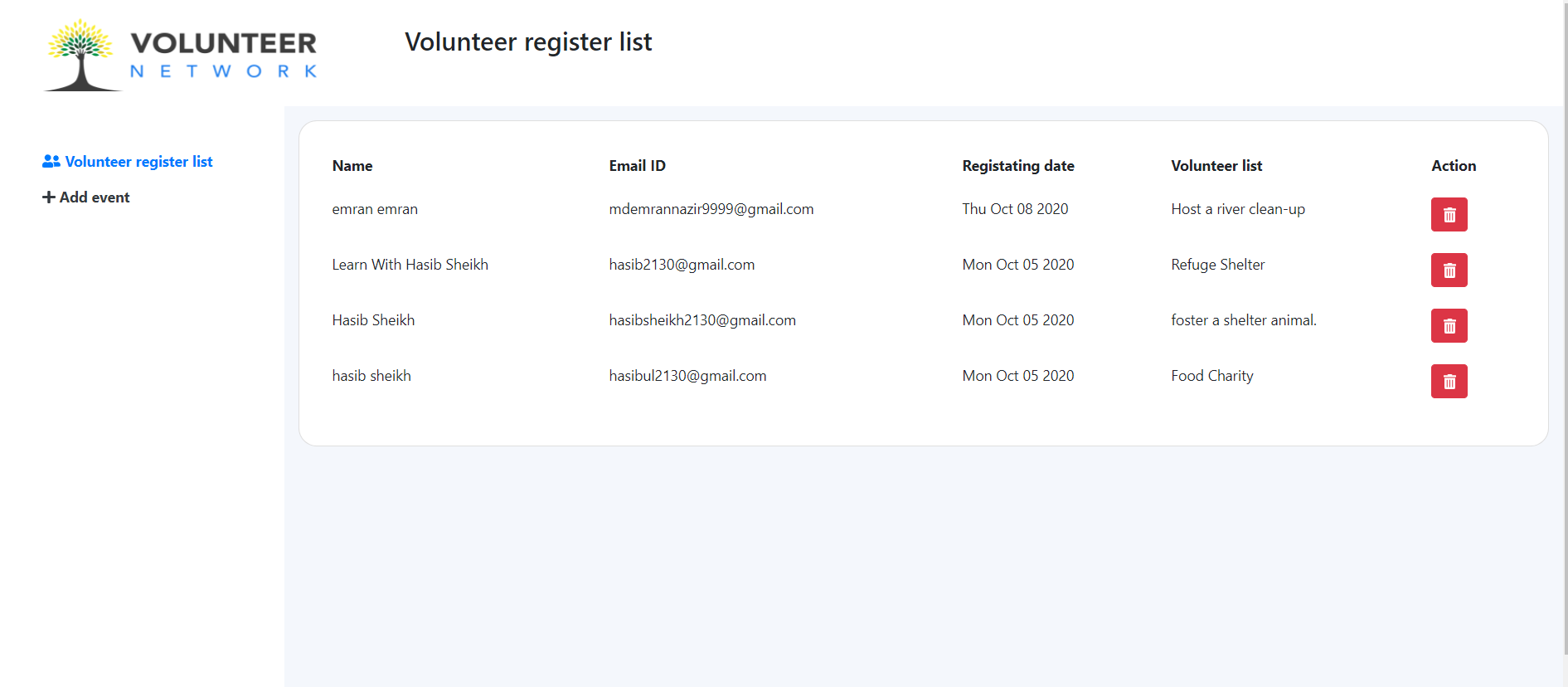Click the people icon beside Volunteer register list
This screenshot has width=1568, height=687.
point(51,162)
